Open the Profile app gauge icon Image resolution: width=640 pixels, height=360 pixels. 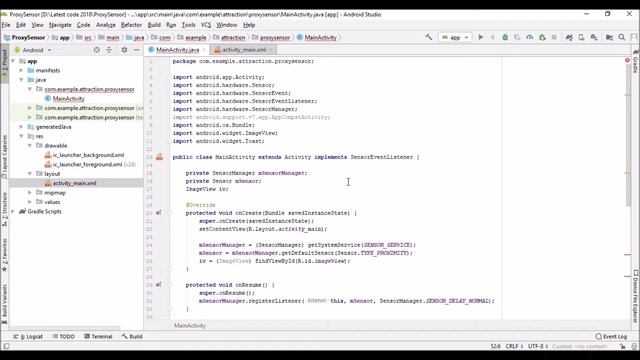coord(529,37)
